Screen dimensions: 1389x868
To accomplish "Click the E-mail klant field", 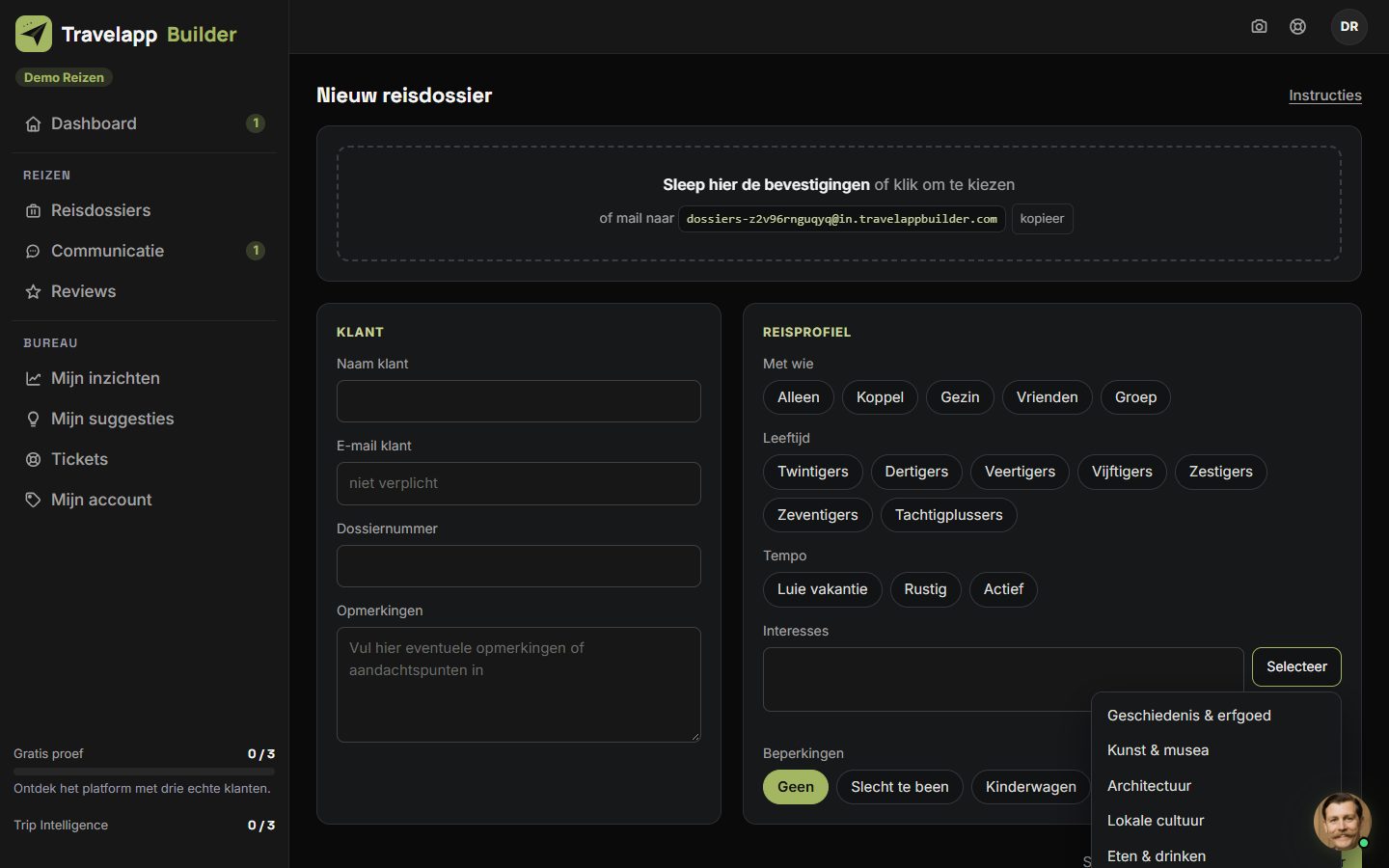I will click(519, 483).
